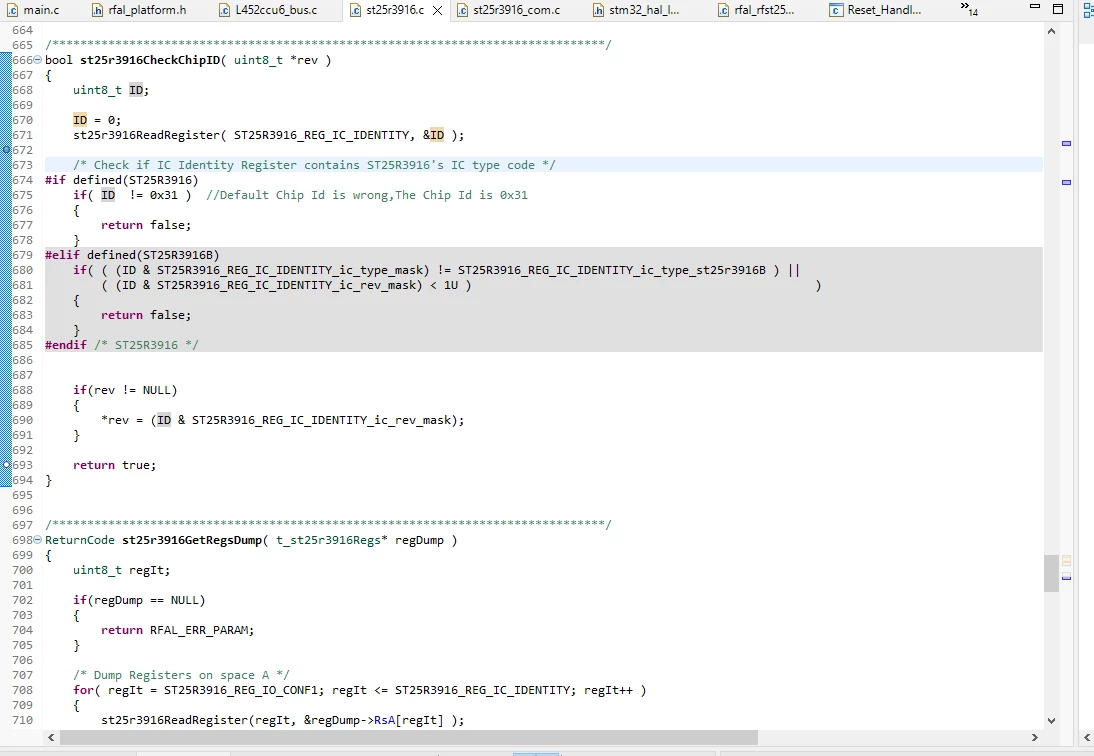Jump to the lowest blue overview ruler annotation

tap(1066, 577)
